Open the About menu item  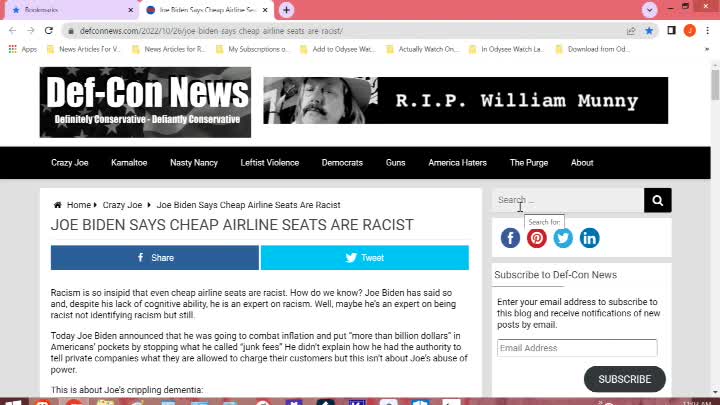pos(582,163)
